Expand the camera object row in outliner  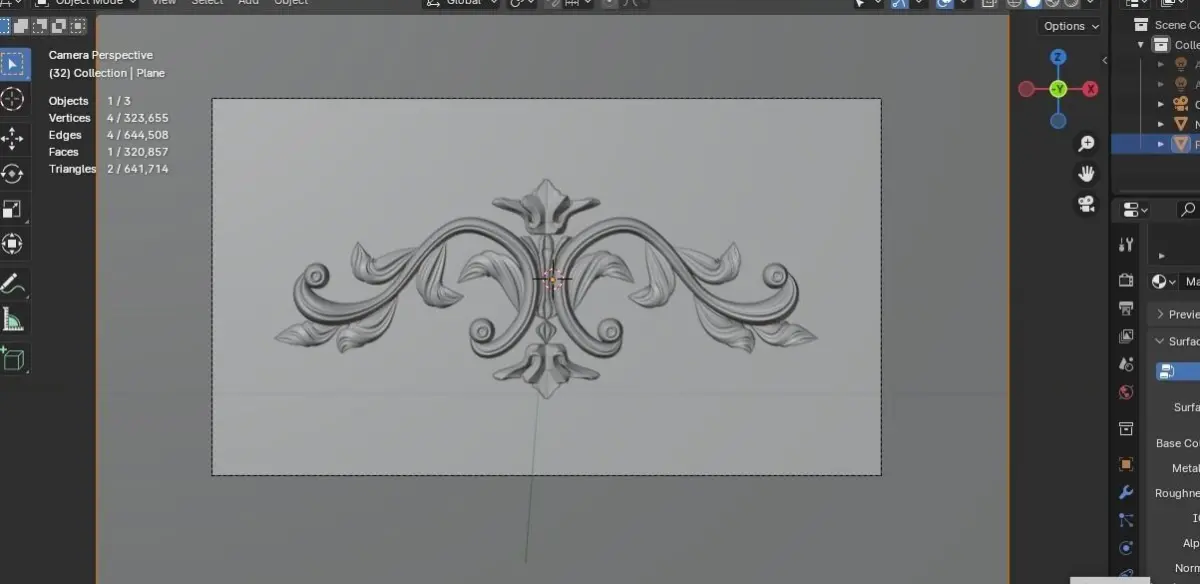coord(1161,104)
